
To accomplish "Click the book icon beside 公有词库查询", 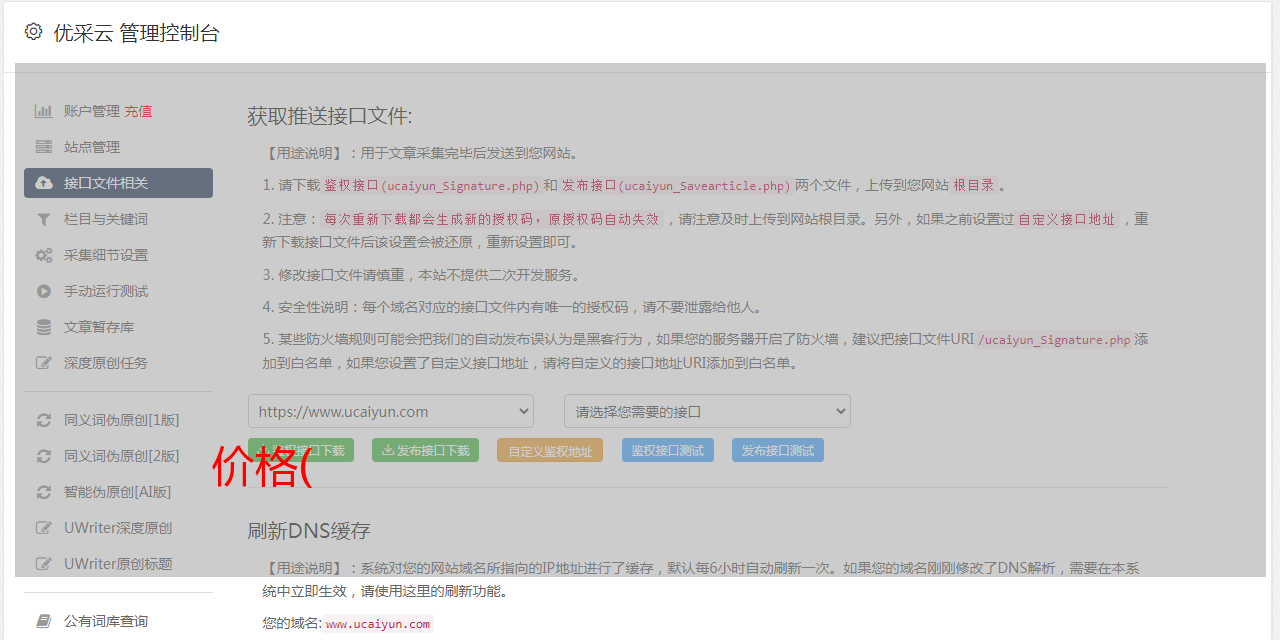I will tap(44, 621).
